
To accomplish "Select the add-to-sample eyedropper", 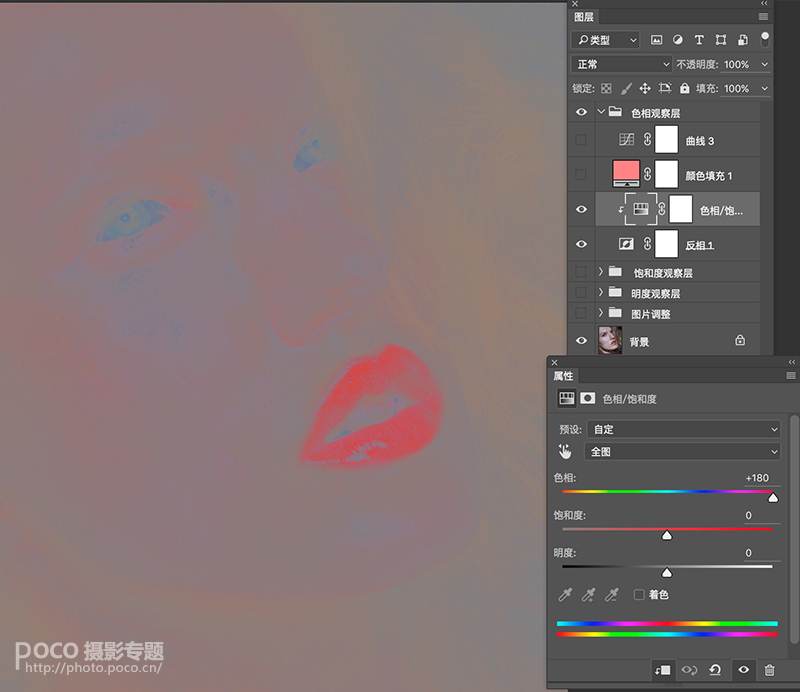I will 588,595.
